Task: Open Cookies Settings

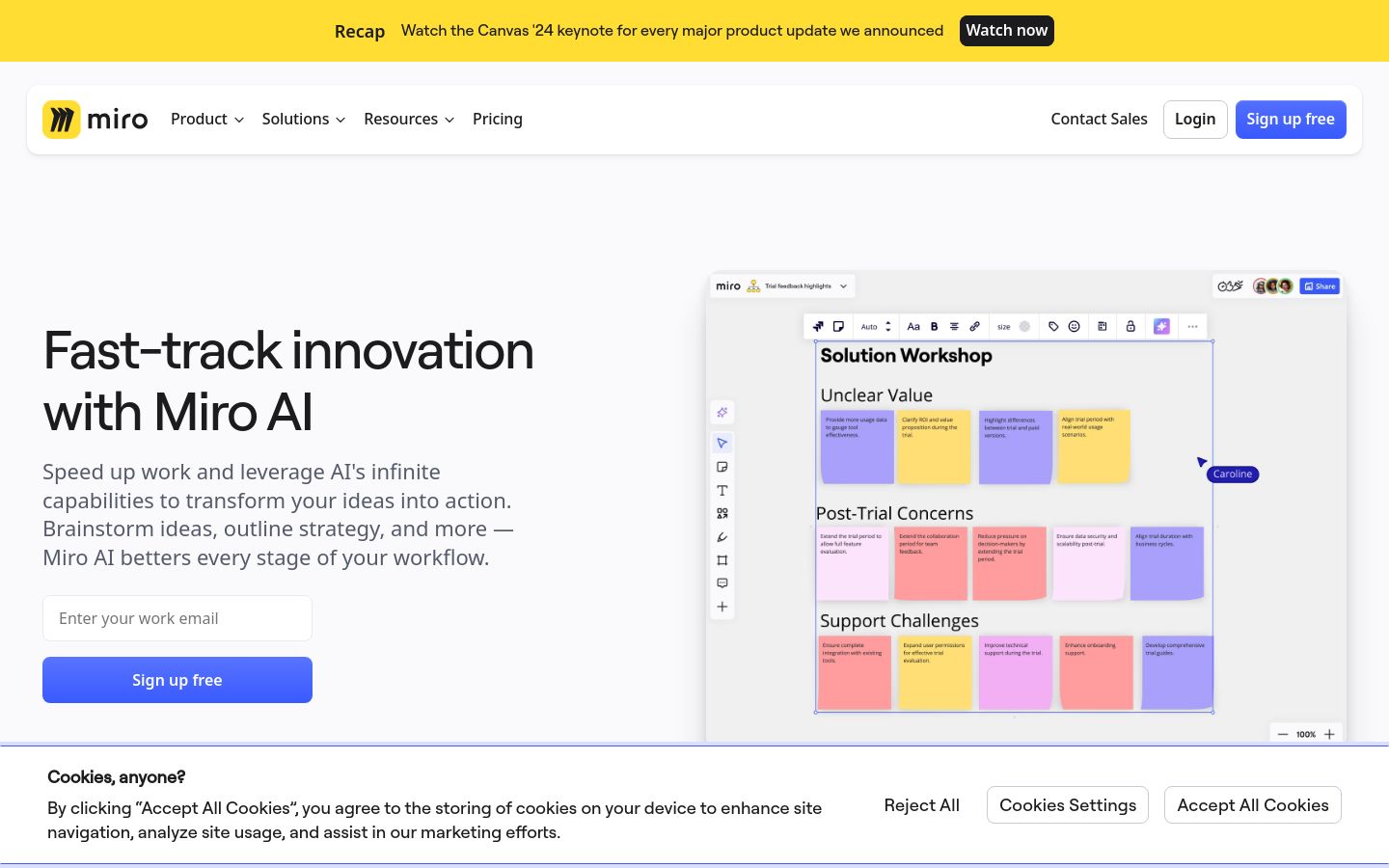Action: point(1068,805)
